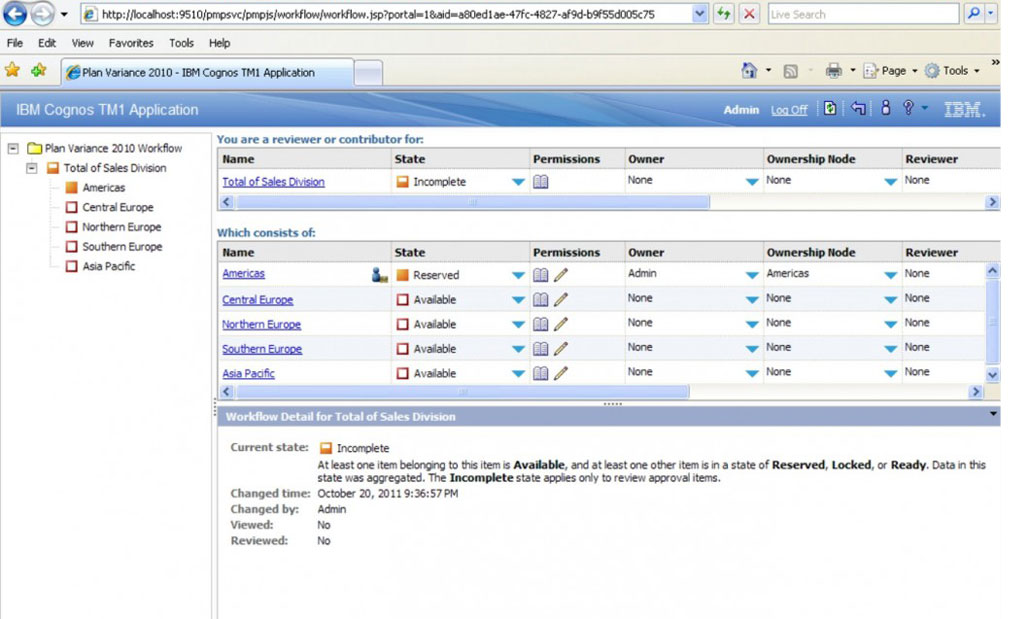1030x619 pixels.
Task: Click the TM1 help question mark icon
Action: point(908,108)
